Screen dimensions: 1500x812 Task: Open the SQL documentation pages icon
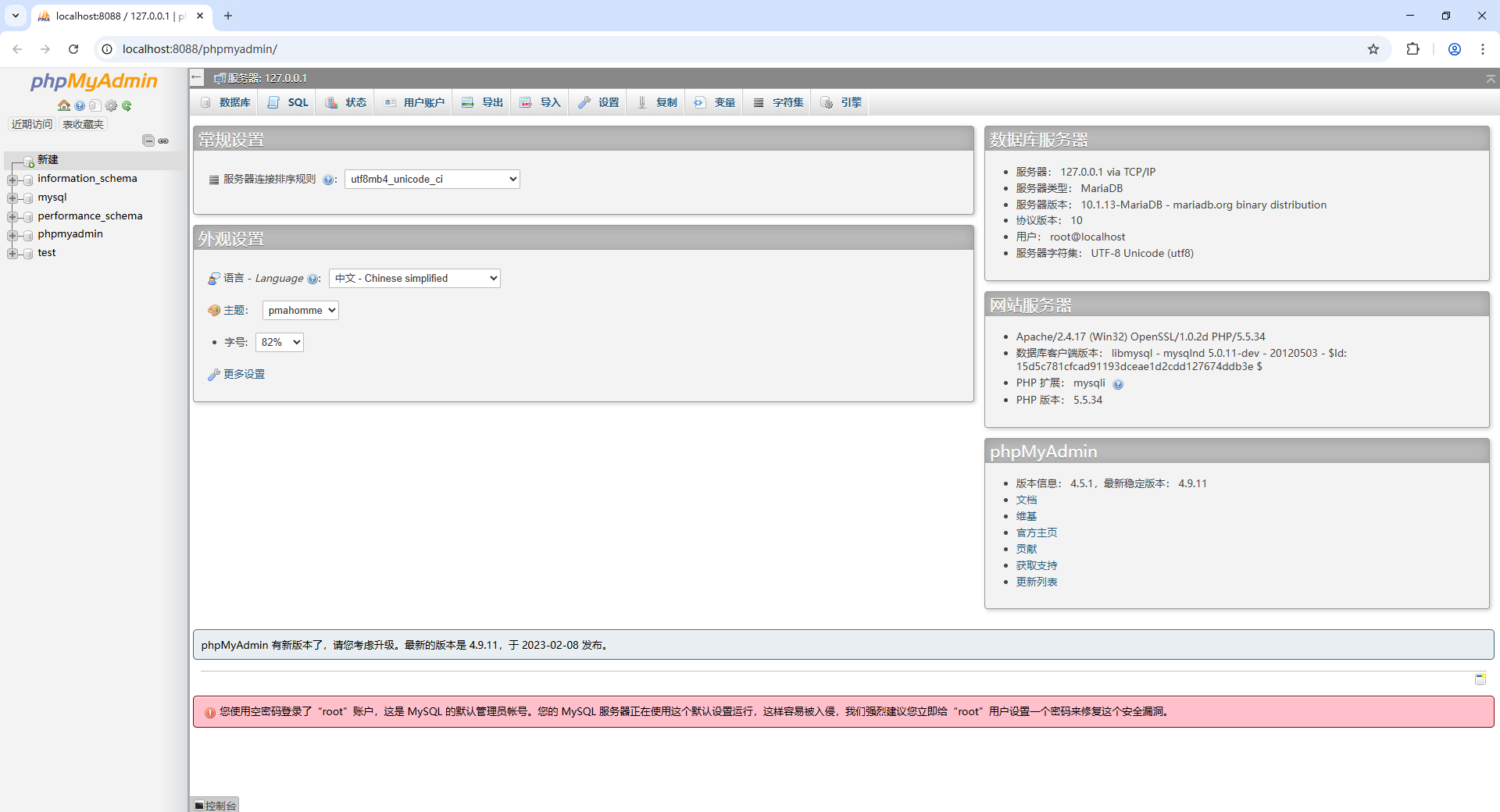click(x=95, y=105)
